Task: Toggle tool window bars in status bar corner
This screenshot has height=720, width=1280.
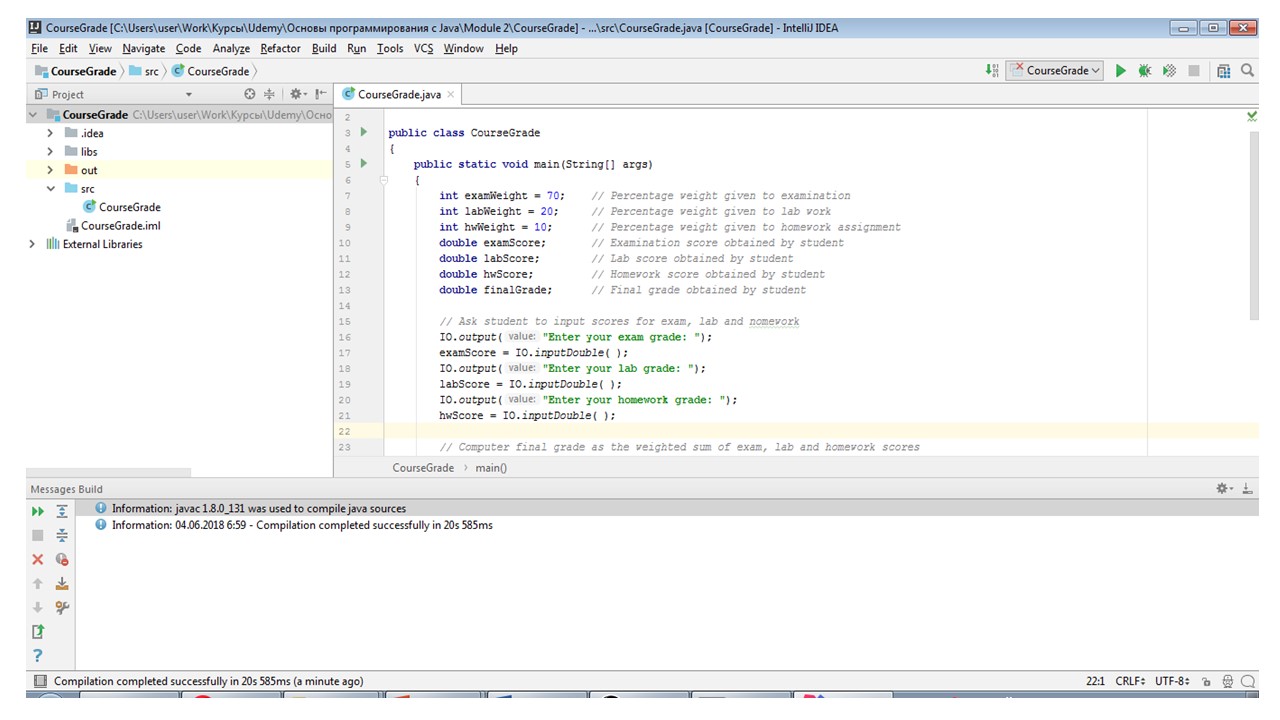Action: (x=40, y=682)
